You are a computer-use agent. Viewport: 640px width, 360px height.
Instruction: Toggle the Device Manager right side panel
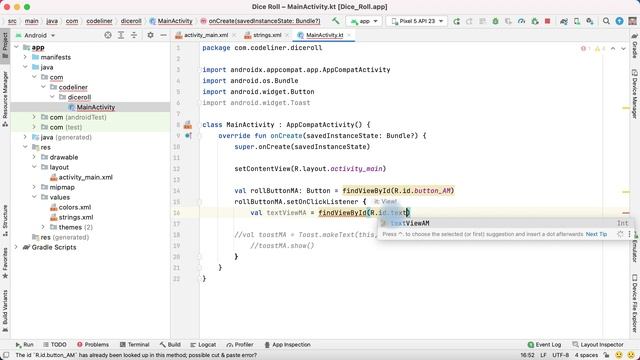point(635,93)
